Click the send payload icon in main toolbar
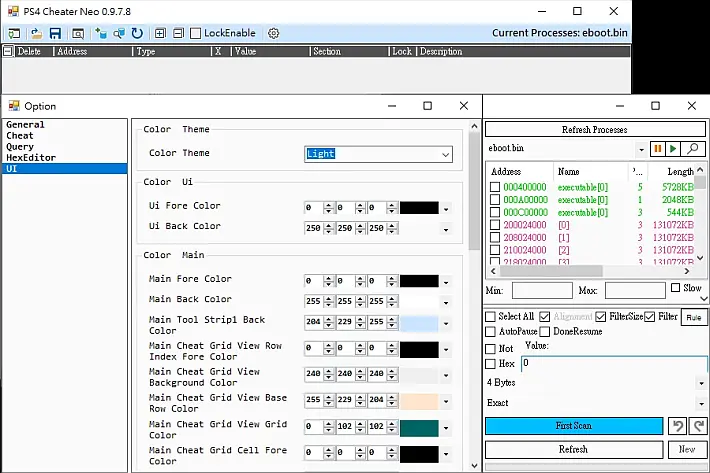710x473 pixels. [14, 33]
